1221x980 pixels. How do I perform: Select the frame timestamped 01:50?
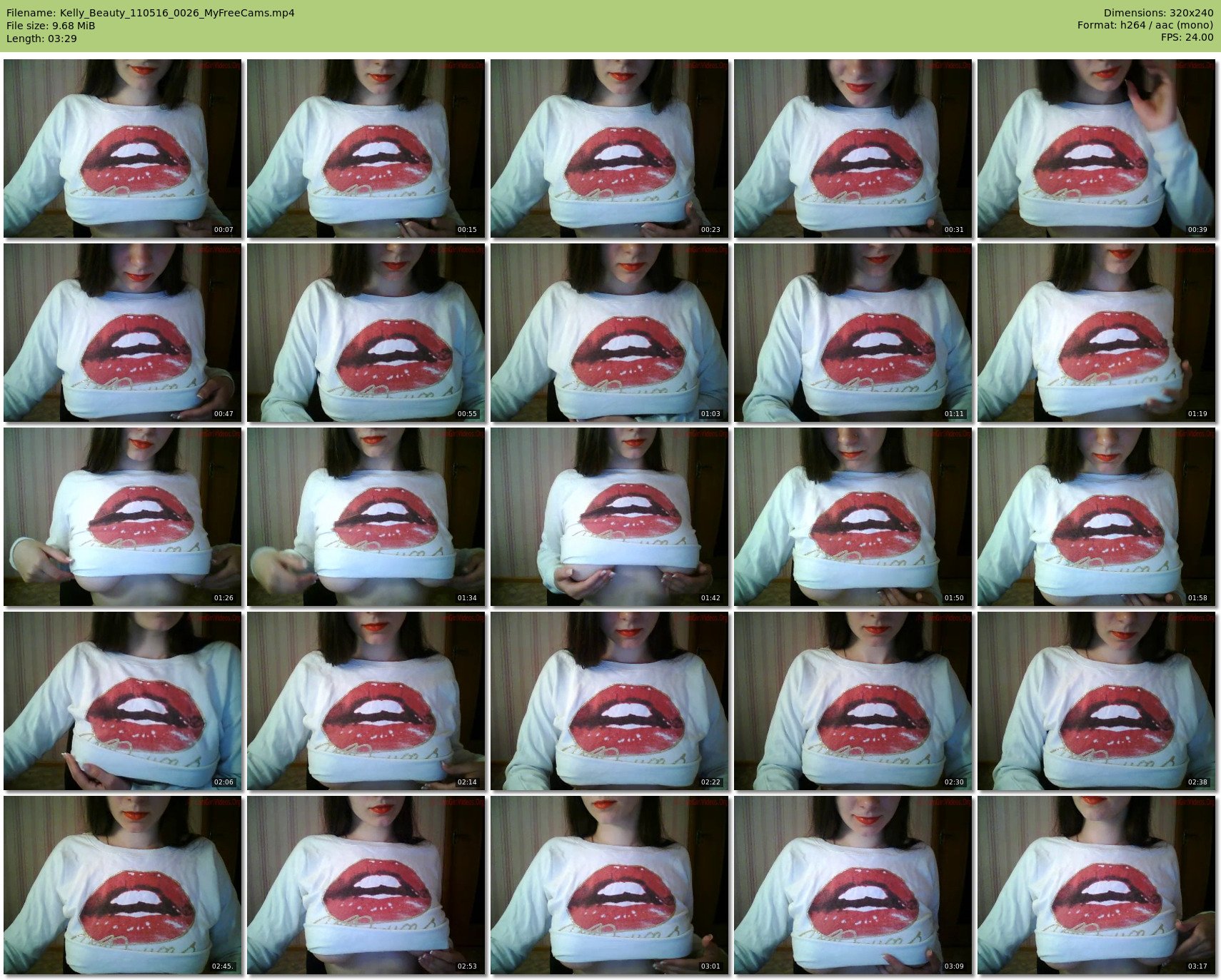(853, 516)
